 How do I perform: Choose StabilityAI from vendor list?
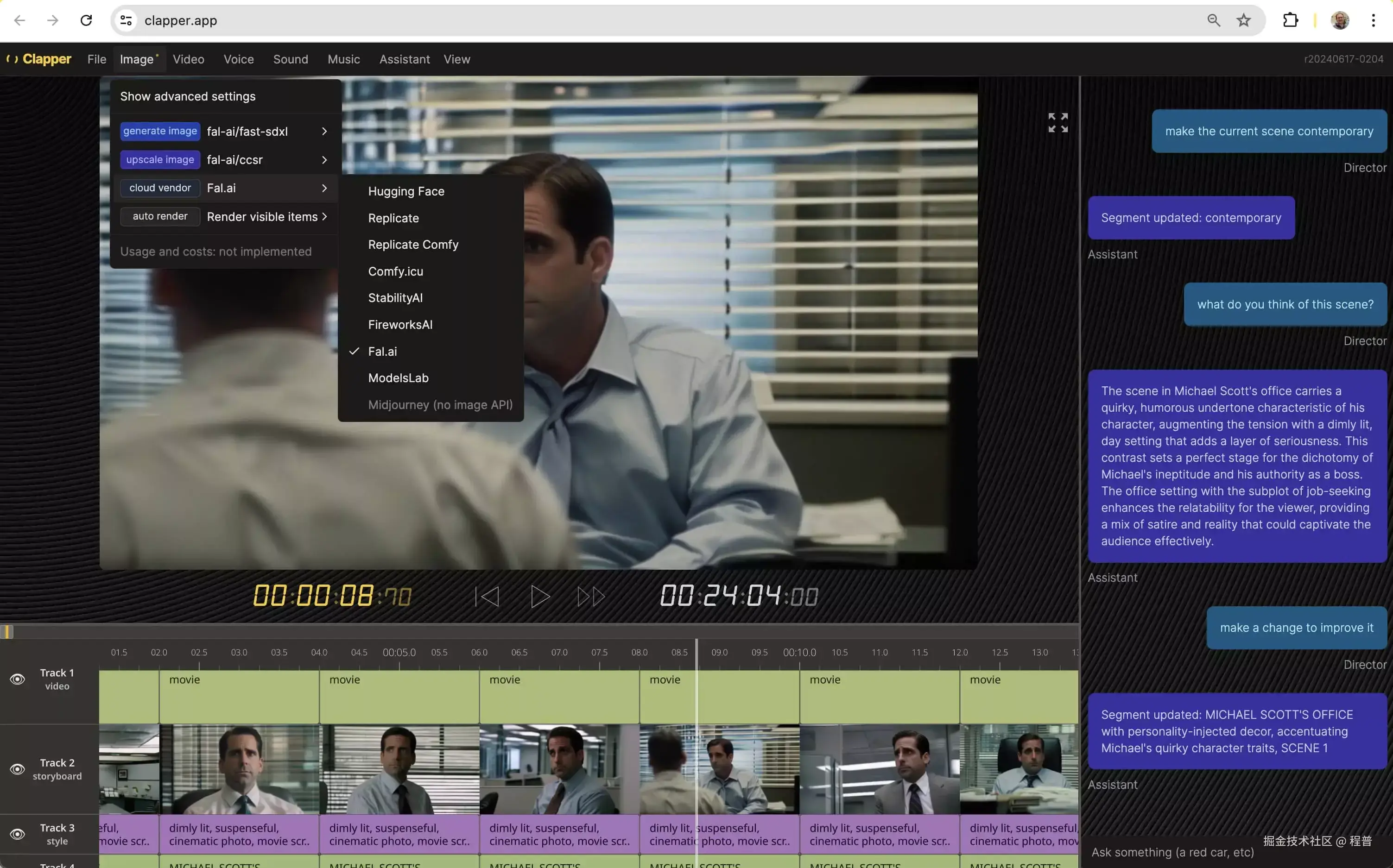[395, 298]
